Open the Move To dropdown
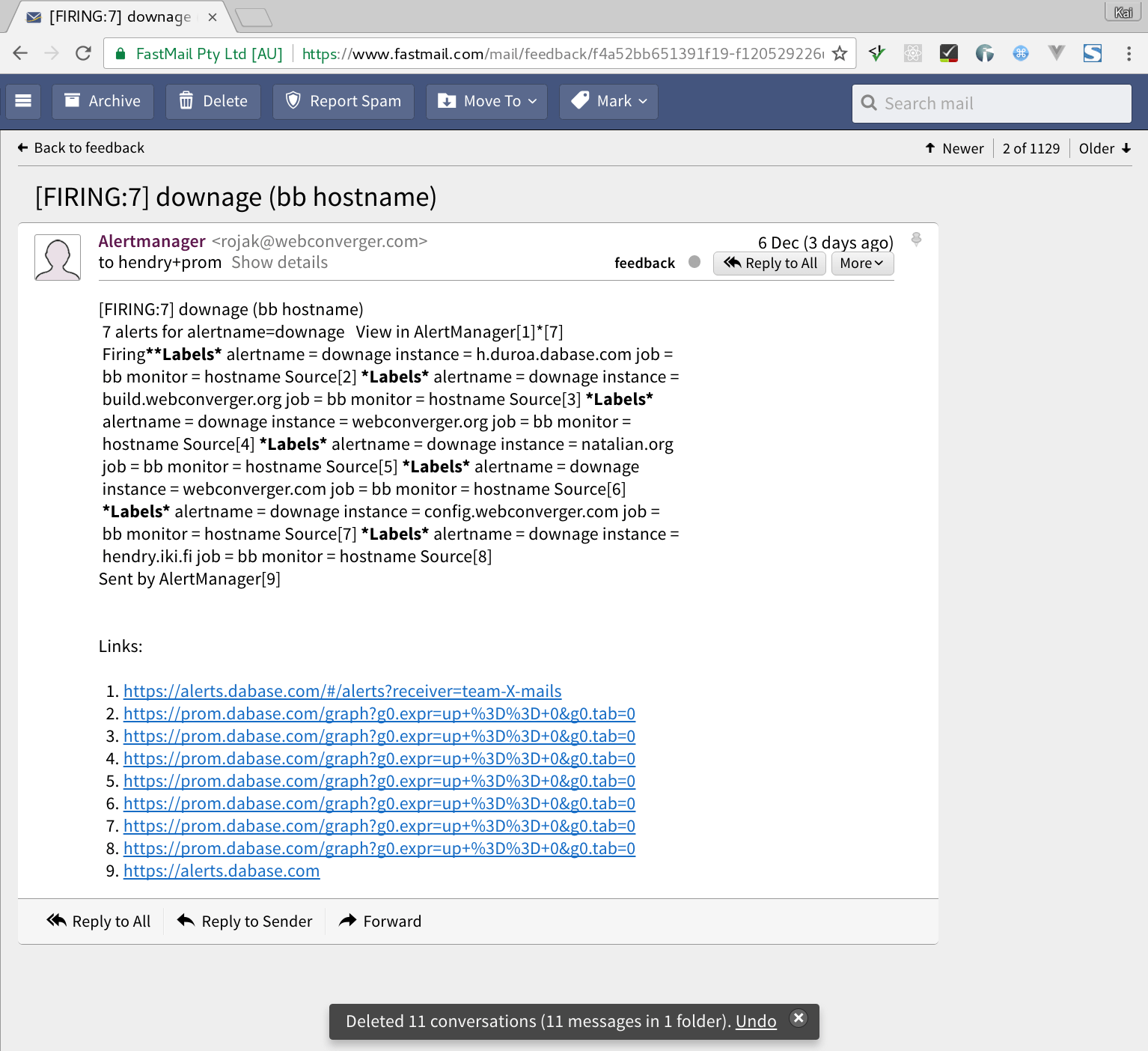Viewport: 1148px width, 1051px height. pos(486,101)
